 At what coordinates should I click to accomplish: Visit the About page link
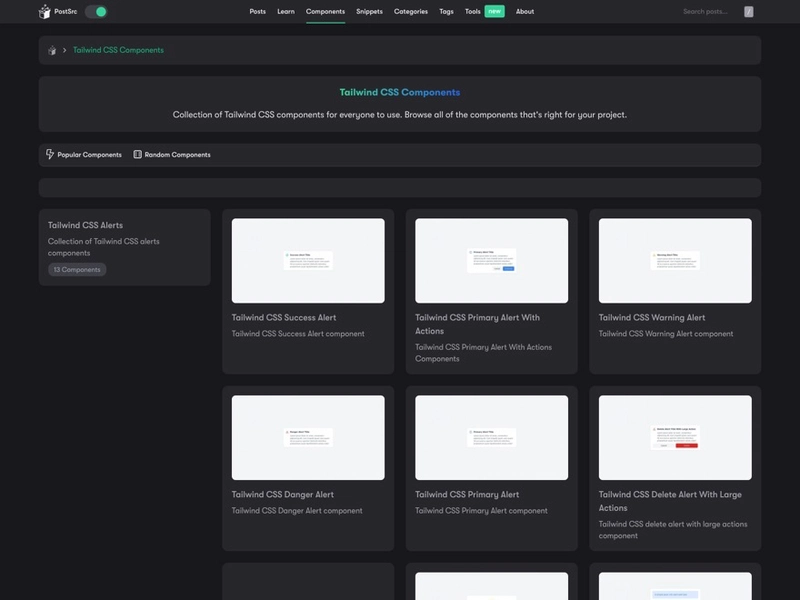(525, 12)
